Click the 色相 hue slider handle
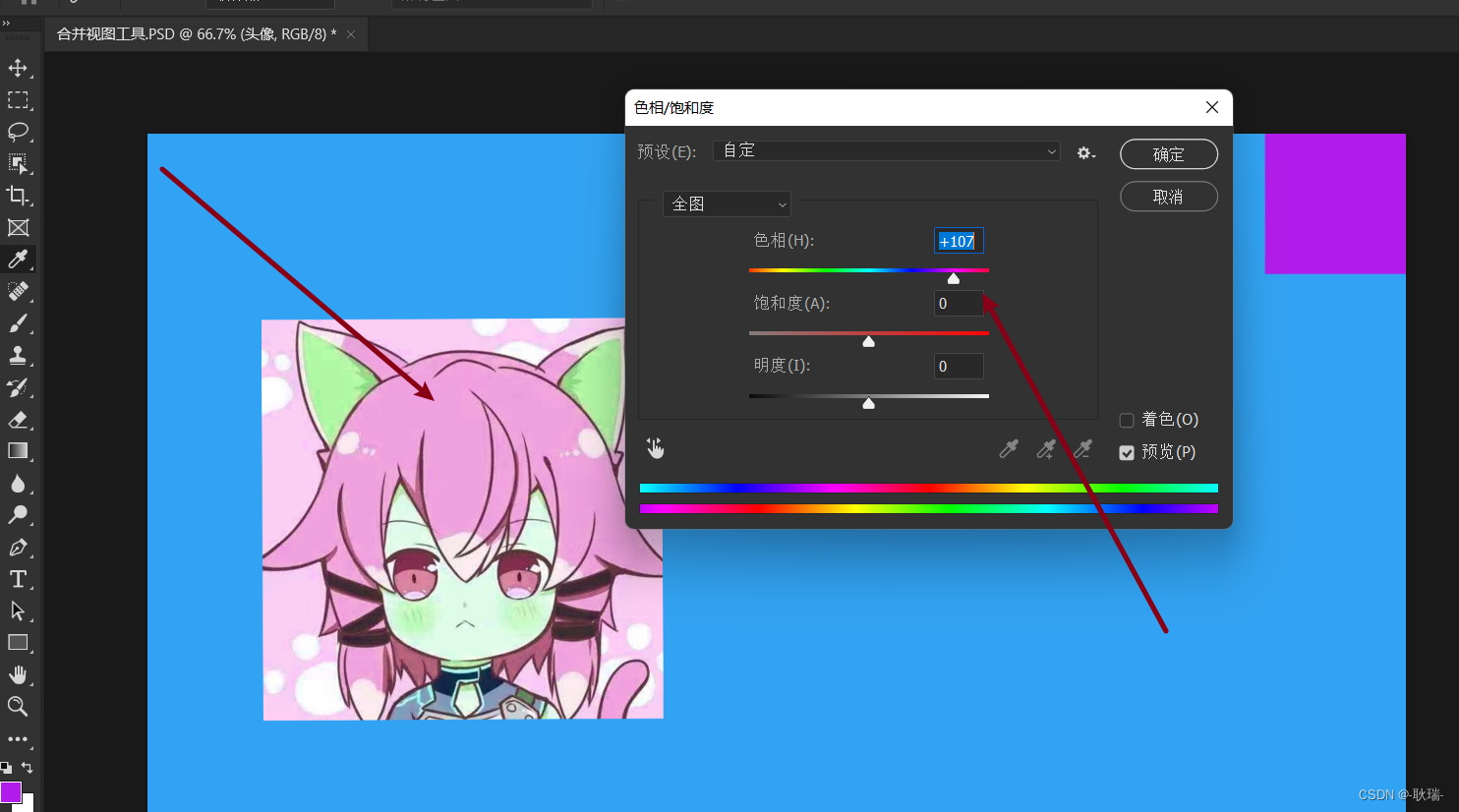This screenshot has height=812, width=1459. point(953,278)
